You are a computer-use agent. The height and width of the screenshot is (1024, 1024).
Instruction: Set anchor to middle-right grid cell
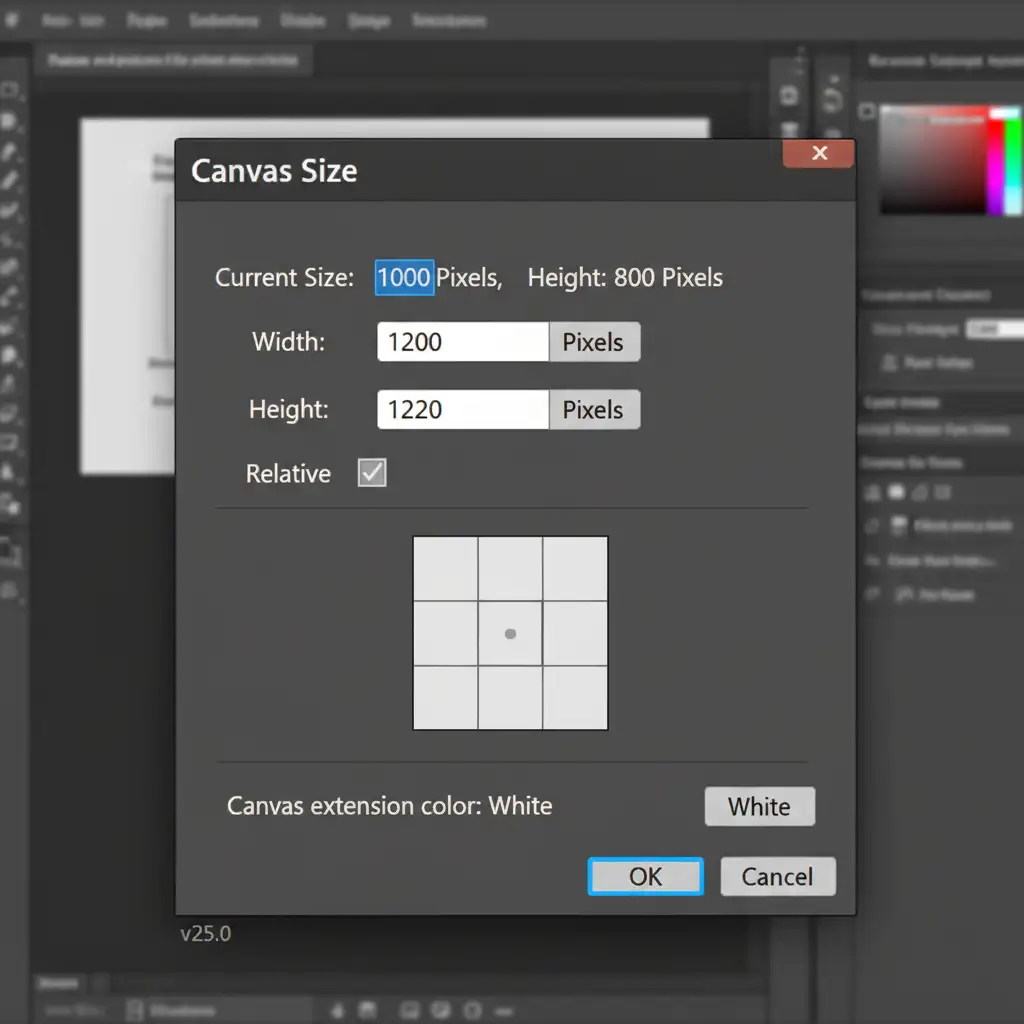[x=575, y=633]
